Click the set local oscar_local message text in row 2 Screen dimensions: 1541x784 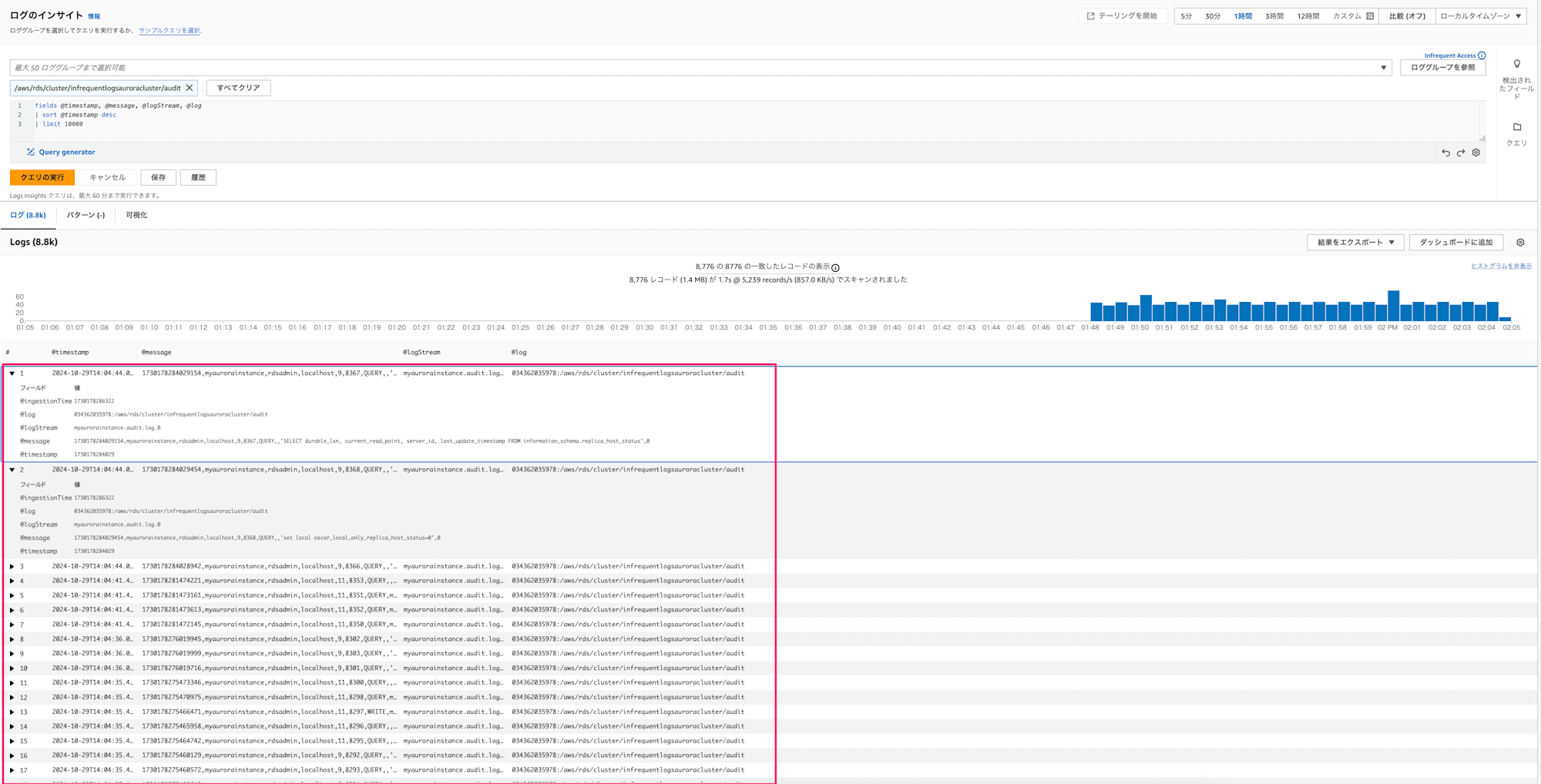[257, 538]
